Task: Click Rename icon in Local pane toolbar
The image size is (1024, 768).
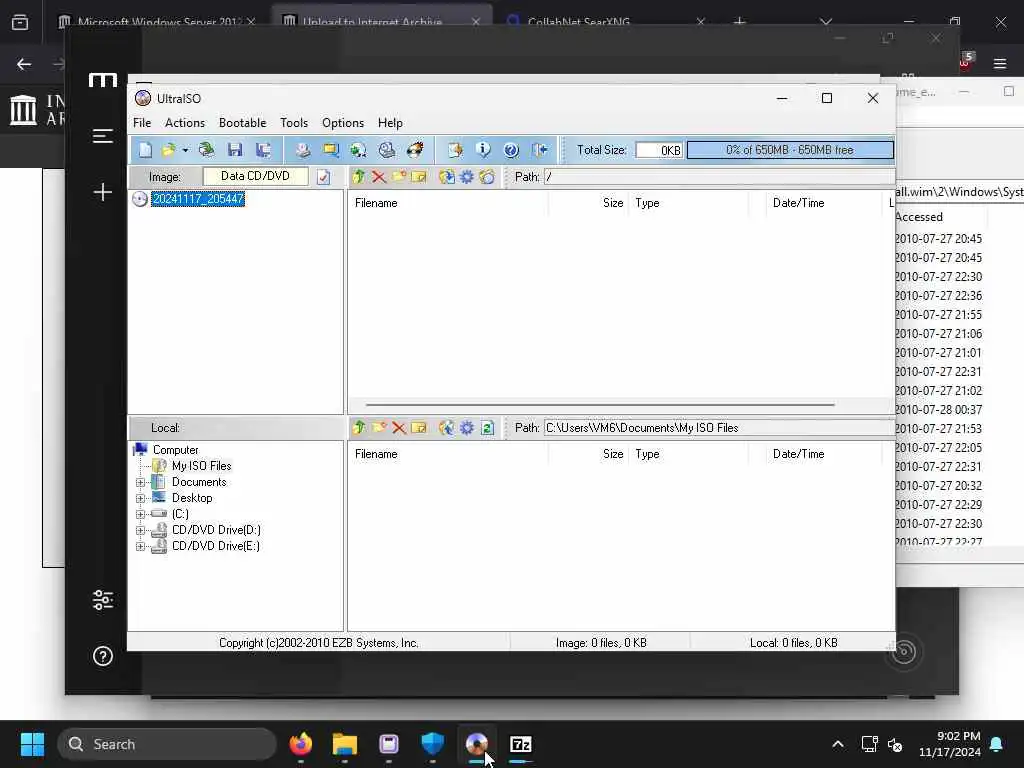Action: 419,428
